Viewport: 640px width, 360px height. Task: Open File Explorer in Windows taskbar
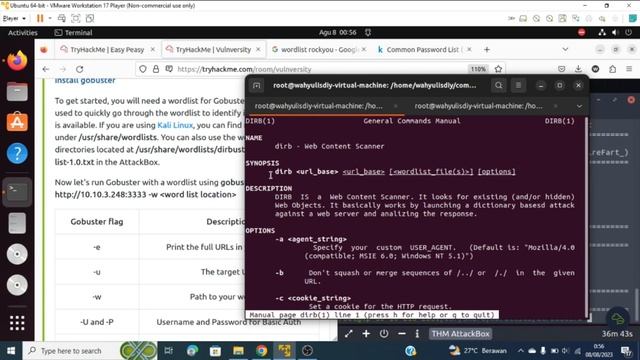pyautogui.click(x=238, y=351)
